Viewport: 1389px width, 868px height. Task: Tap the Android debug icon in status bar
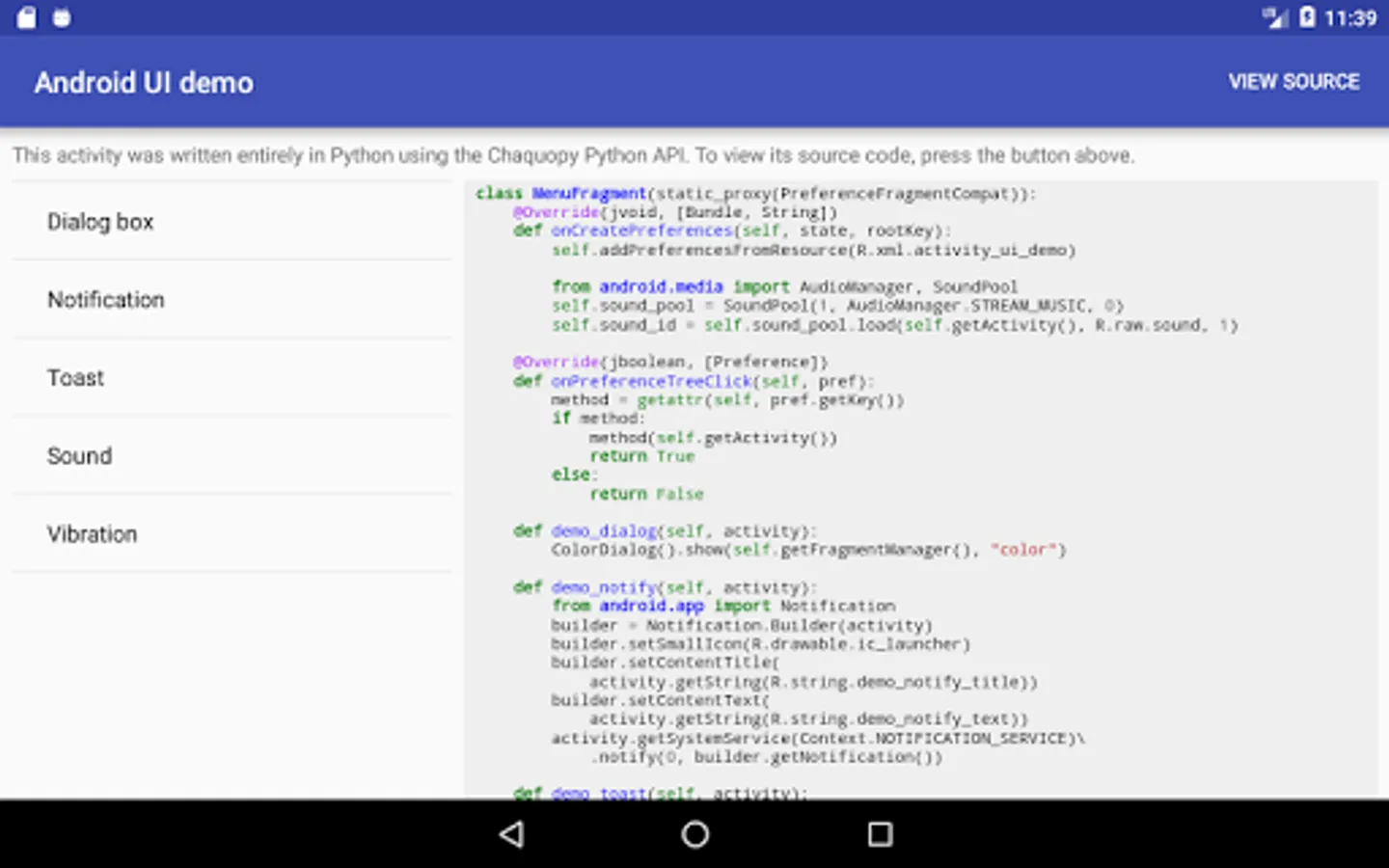[62, 17]
